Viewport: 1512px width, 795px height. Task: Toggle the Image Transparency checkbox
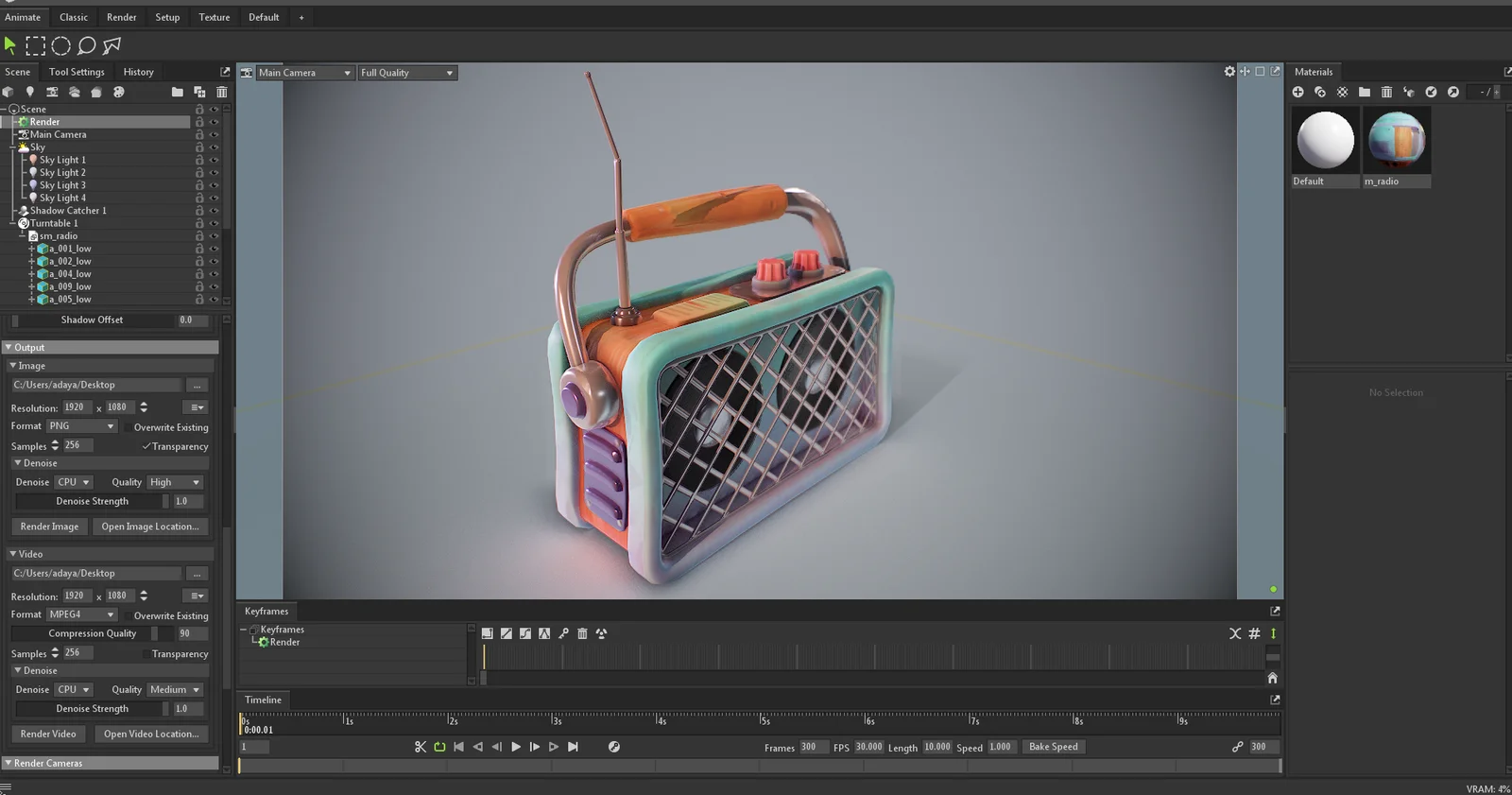(146, 446)
